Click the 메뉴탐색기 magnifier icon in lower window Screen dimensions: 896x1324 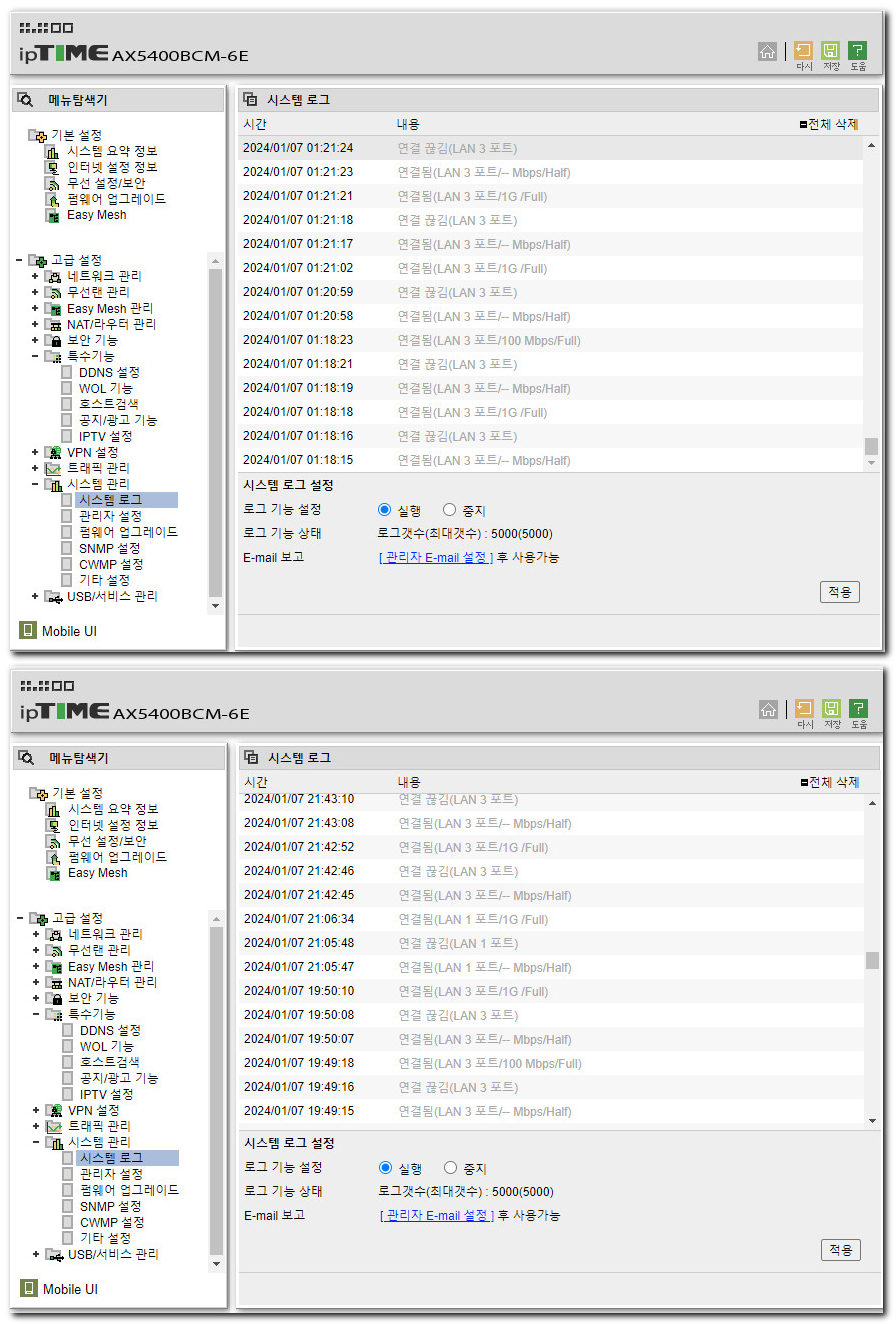27,758
